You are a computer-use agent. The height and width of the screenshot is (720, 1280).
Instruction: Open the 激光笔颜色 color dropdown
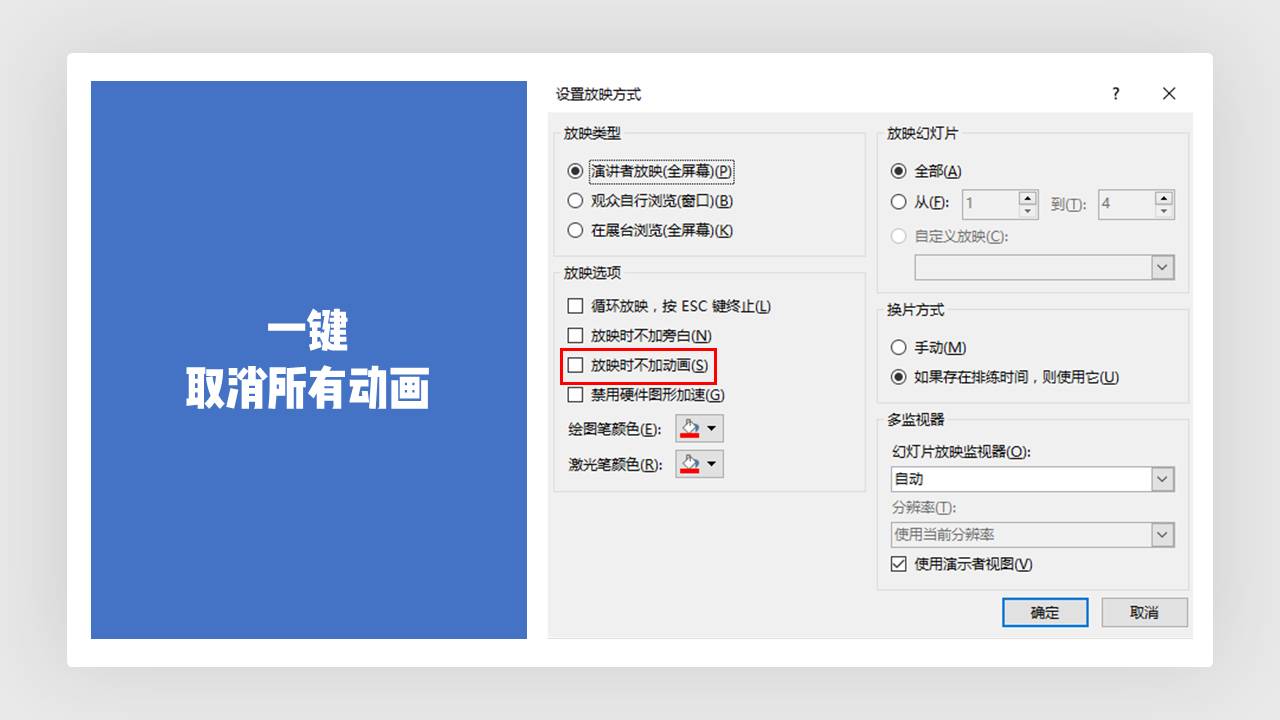(x=711, y=463)
